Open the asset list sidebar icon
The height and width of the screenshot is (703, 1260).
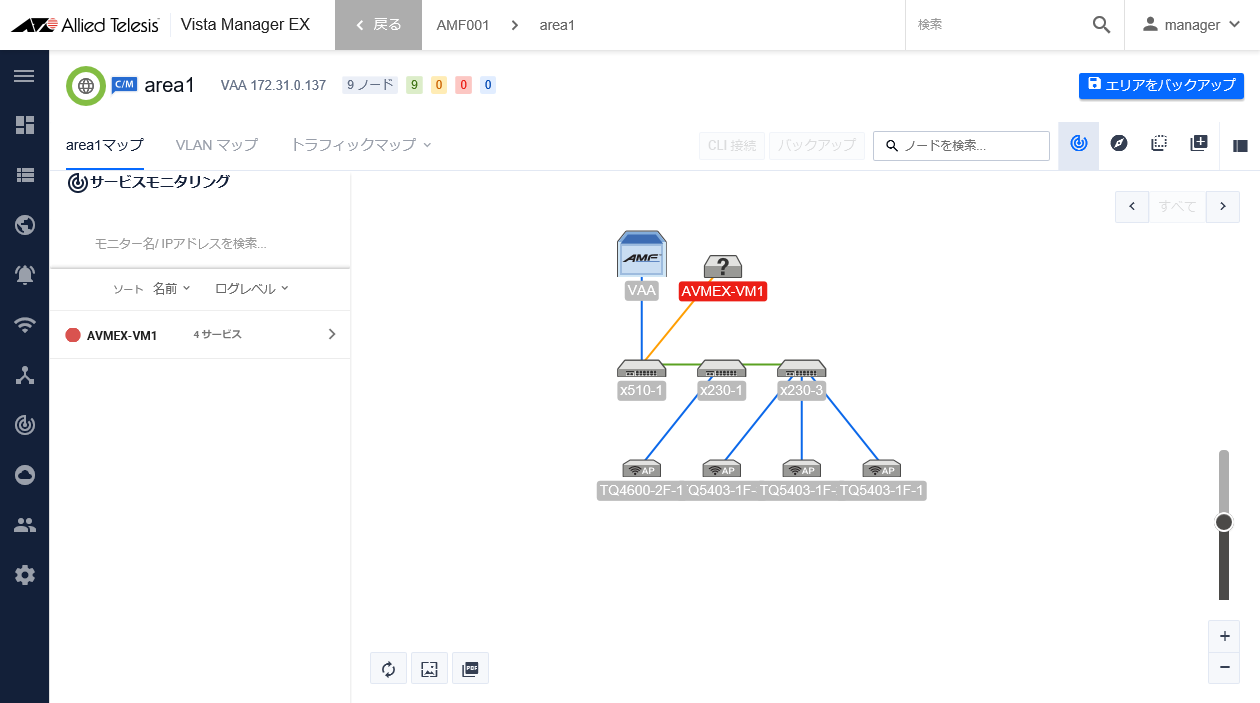(25, 175)
